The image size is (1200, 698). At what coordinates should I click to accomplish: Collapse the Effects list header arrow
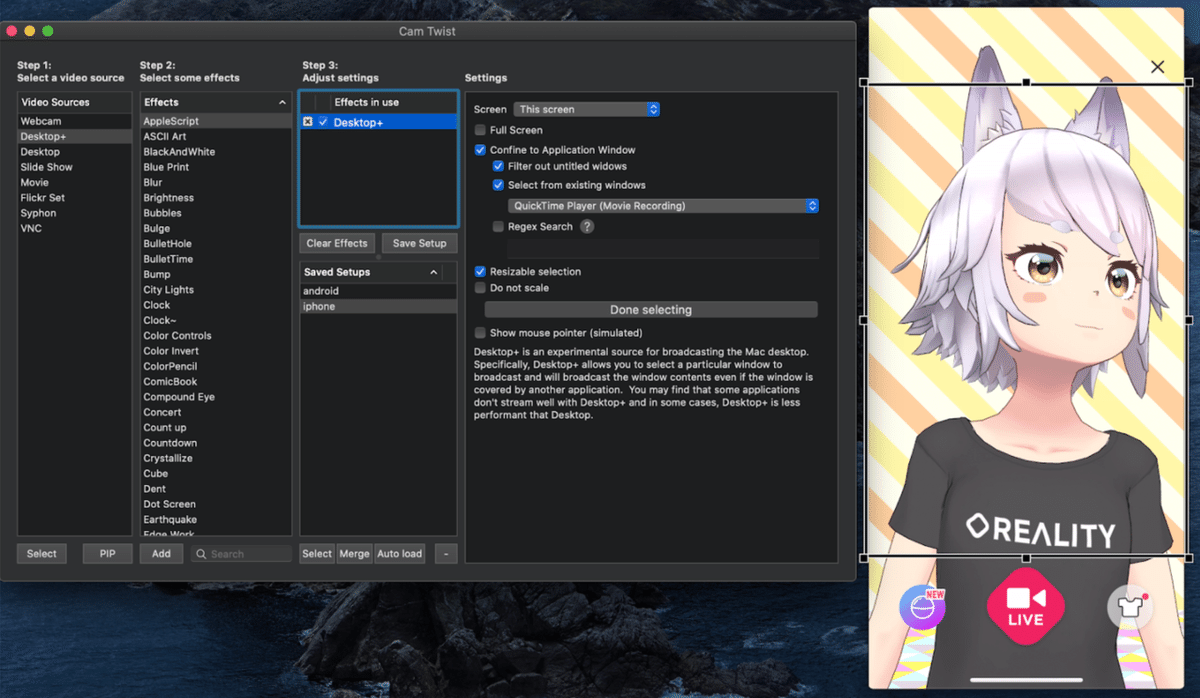point(282,102)
